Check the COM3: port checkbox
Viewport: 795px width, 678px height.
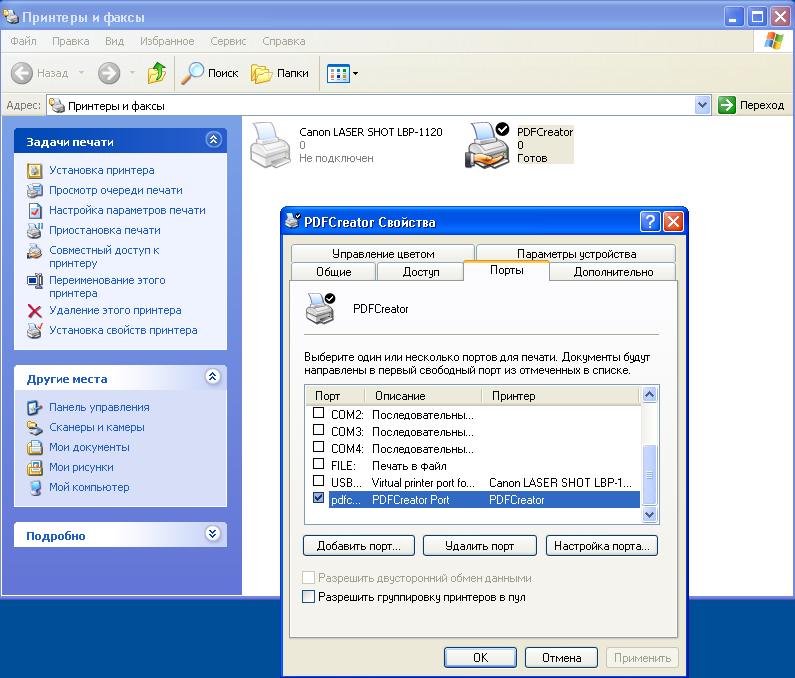coord(318,430)
